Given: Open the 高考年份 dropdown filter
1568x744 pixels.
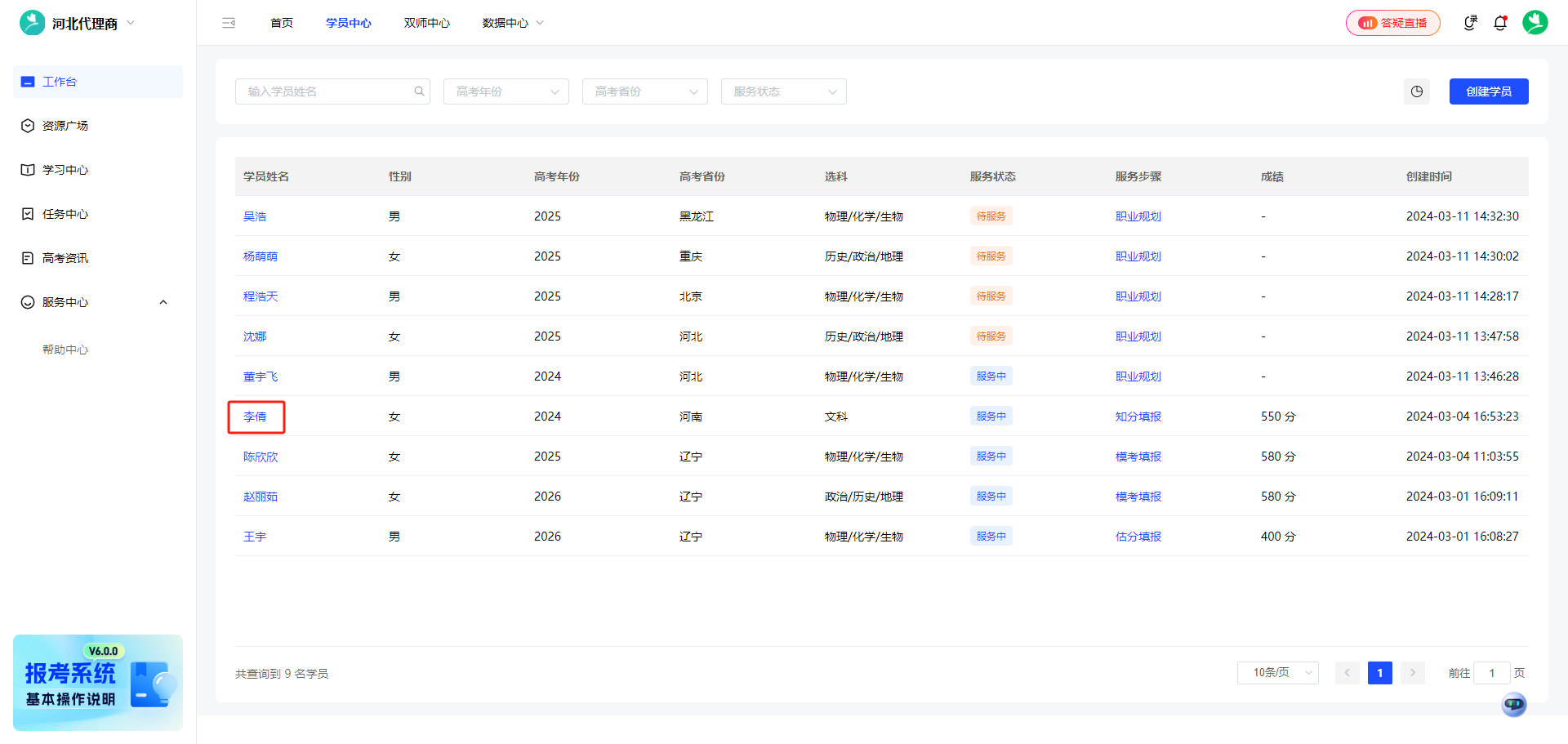Looking at the screenshot, I should coord(506,91).
